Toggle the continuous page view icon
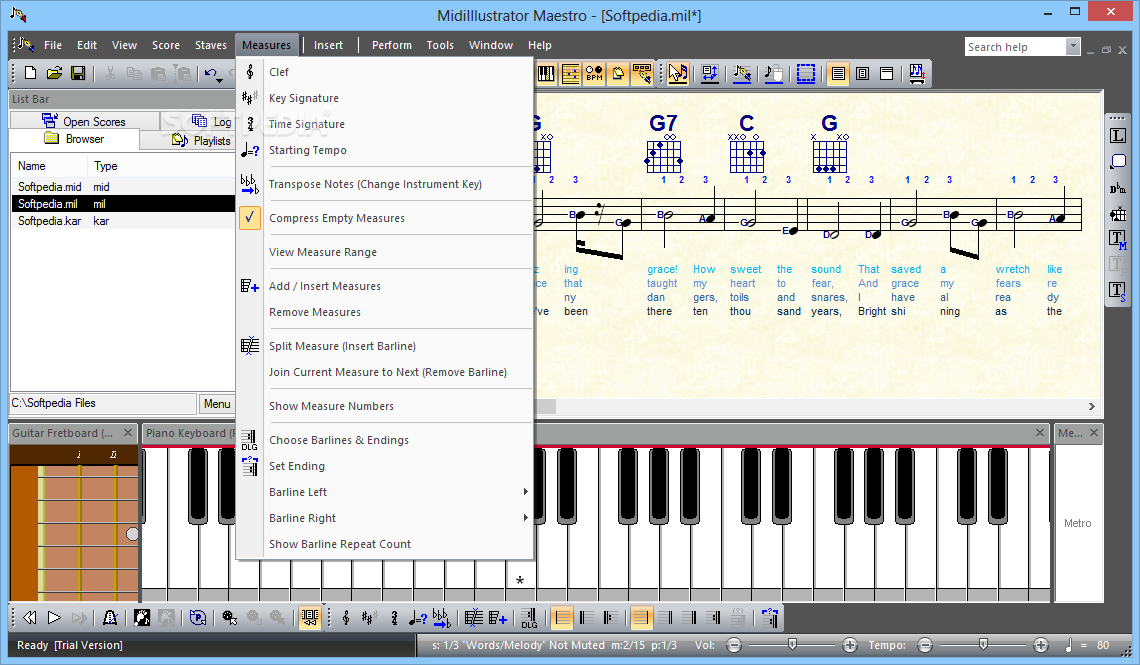 tap(838, 73)
